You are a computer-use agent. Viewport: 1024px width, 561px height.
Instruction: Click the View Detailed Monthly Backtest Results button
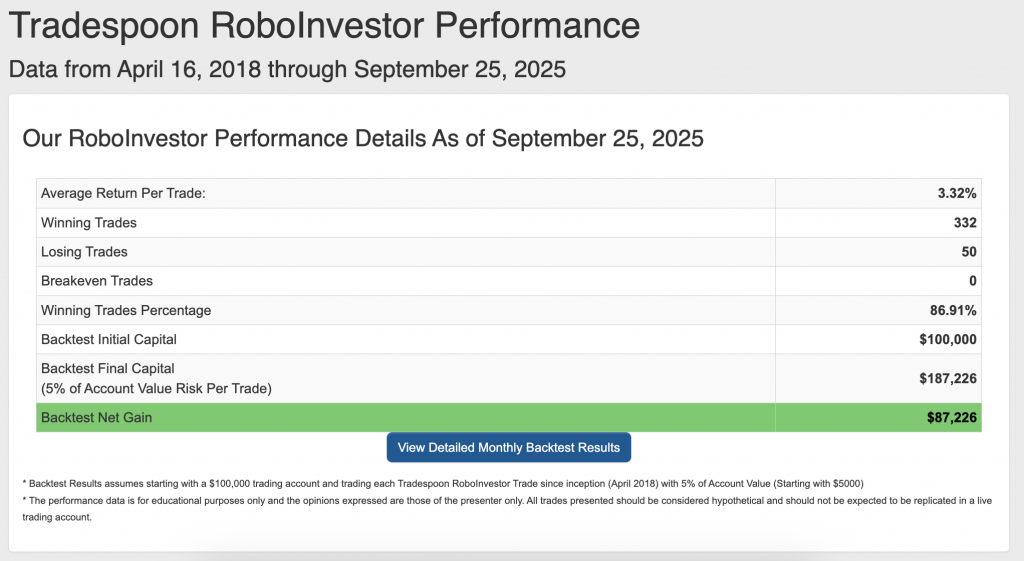tap(509, 447)
